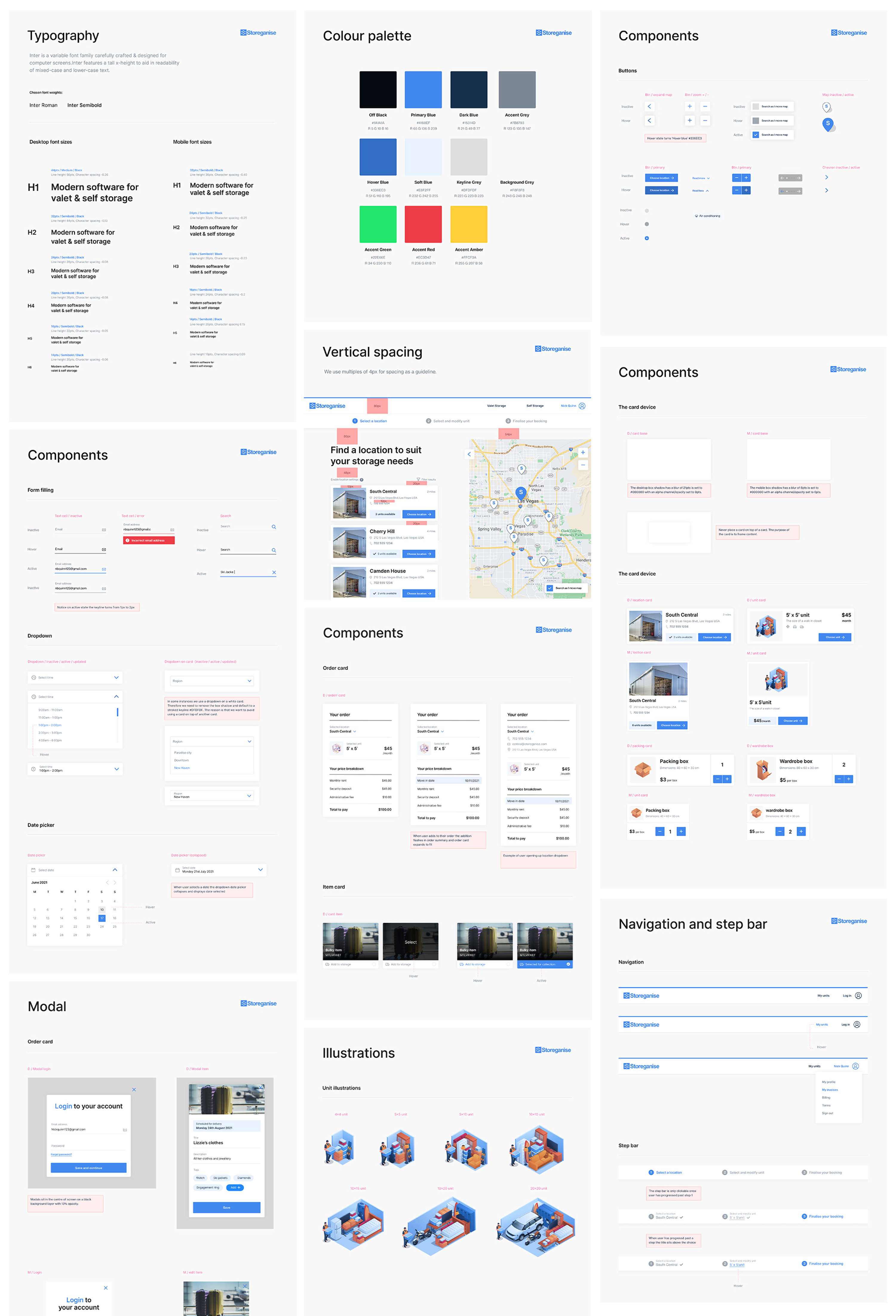Zoom out with the minus button on the Las Vegas map
Image resolution: width=896 pixels, height=1316 pixels.
point(583,465)
